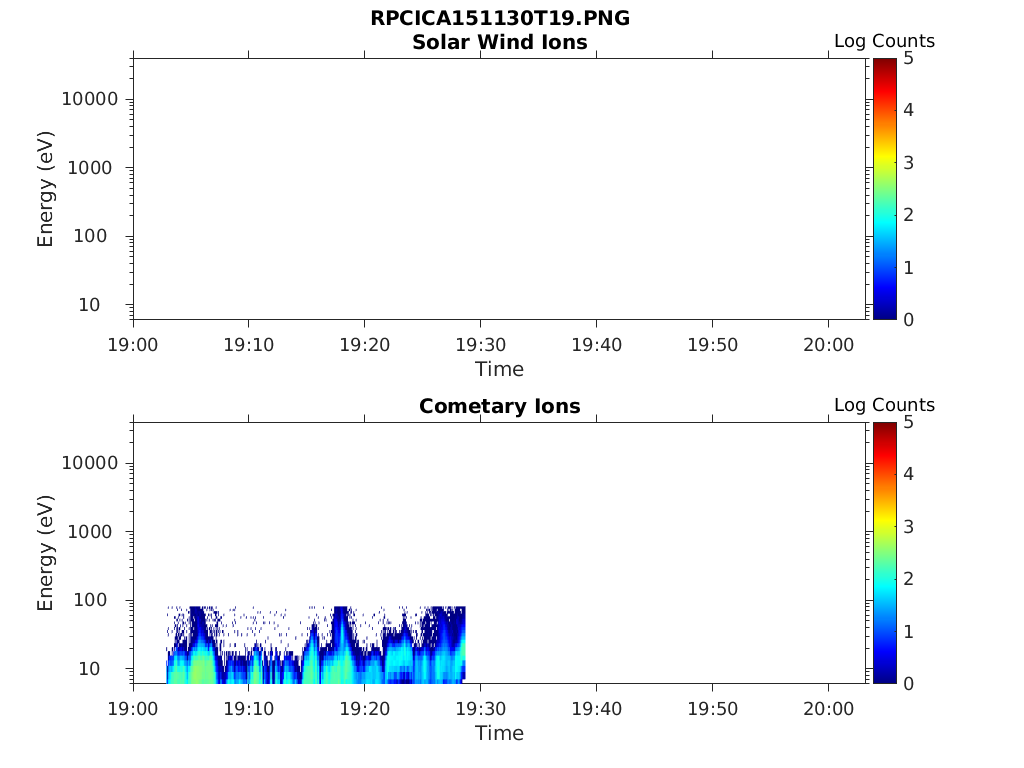Click the Cometary Ions plot title
The height and width of the screenshot is (768, 1024).
(x=500, y=406)
